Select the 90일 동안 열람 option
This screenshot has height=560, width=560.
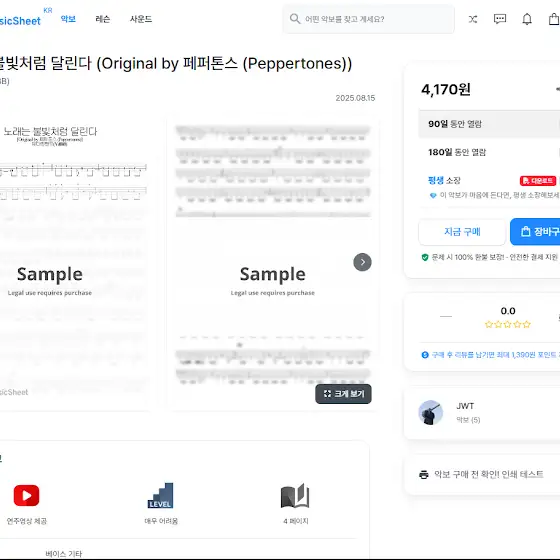pos(489,124)
